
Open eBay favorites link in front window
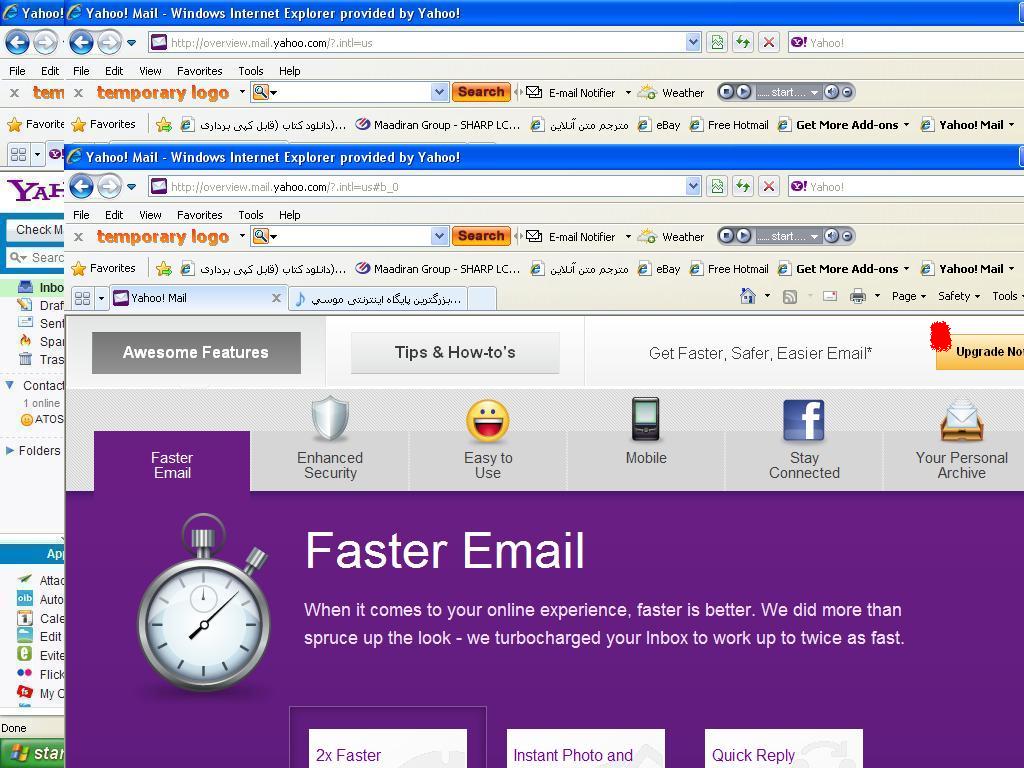coord(660,268)
